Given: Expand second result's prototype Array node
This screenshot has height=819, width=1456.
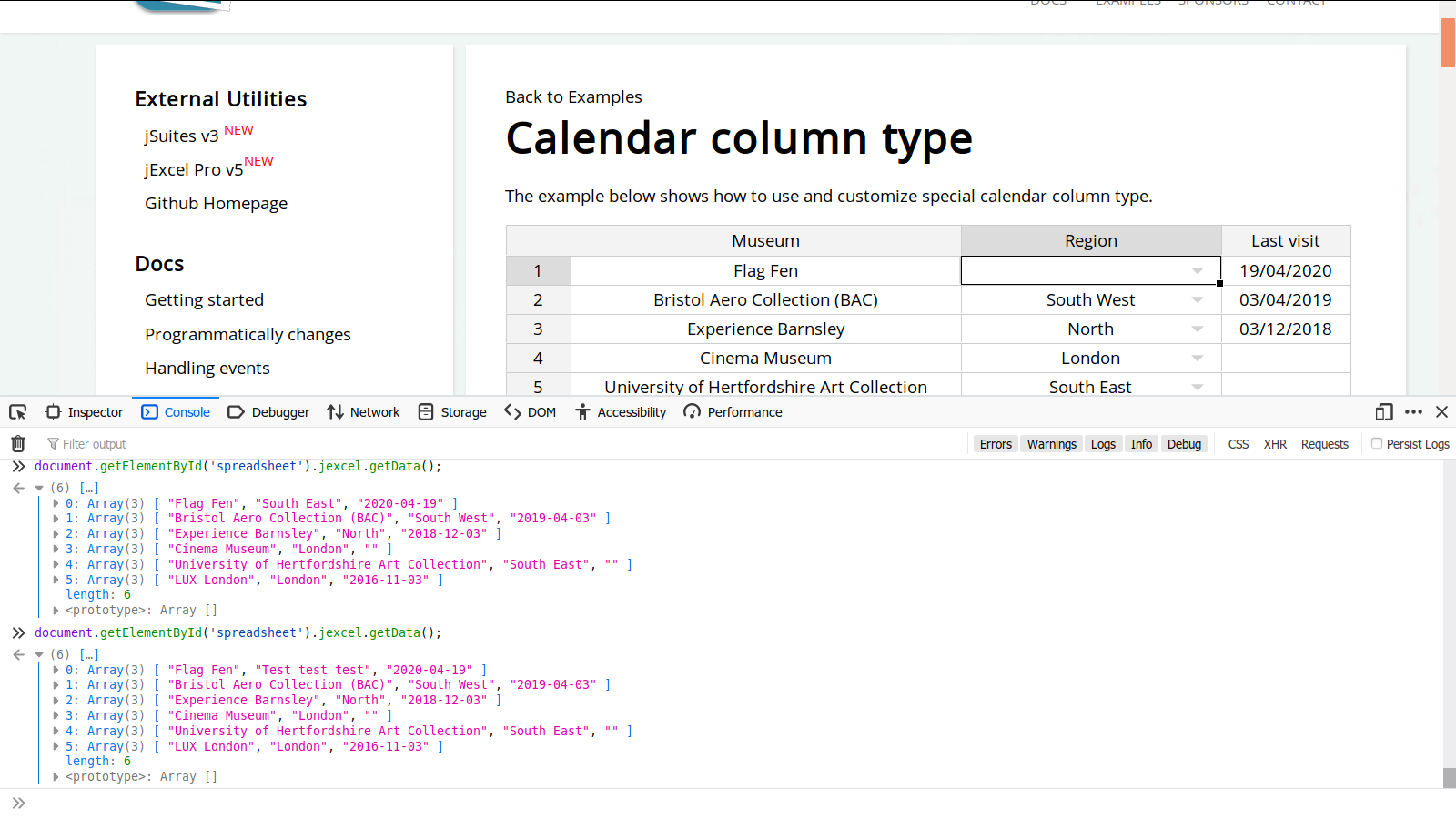Looking at the screenshot, I should coord(56,777).
